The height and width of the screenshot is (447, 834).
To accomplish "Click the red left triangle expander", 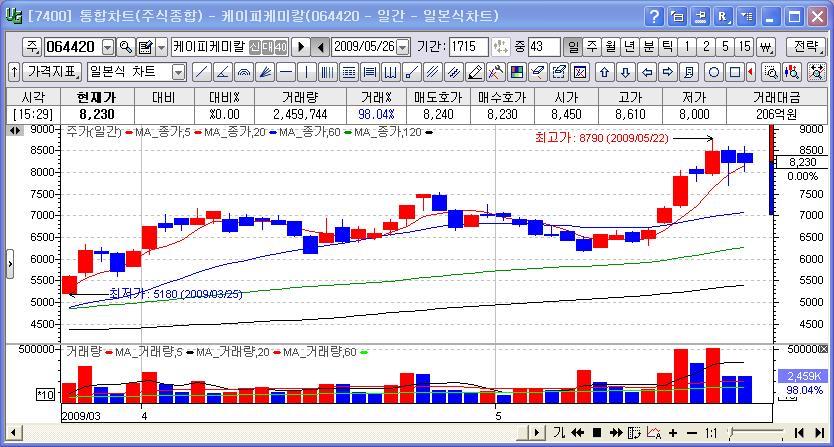I will coord(750,72).
